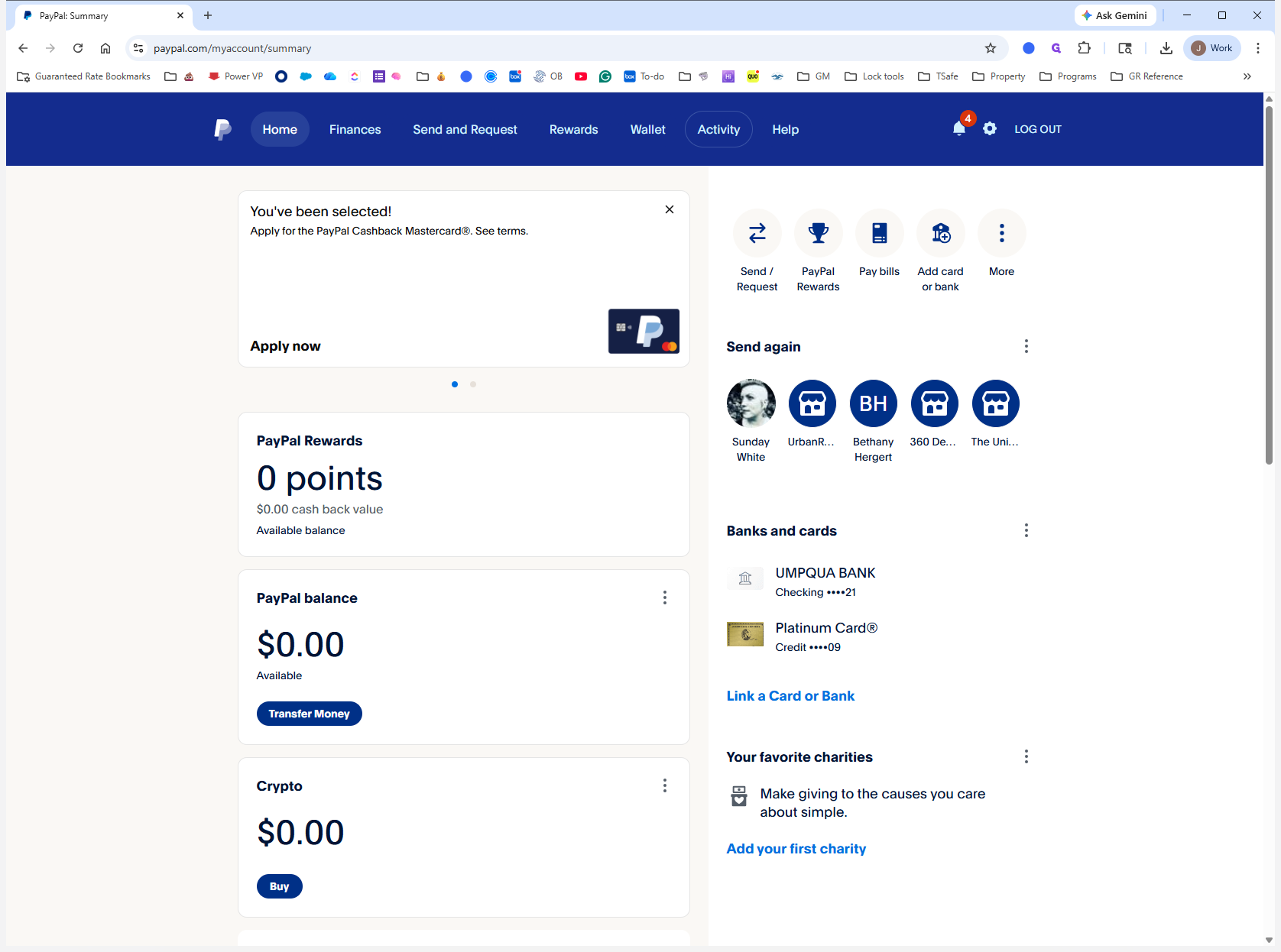Click Link a Card or Bank
This screenshot has height=952, width=1281.
point(790,696)
